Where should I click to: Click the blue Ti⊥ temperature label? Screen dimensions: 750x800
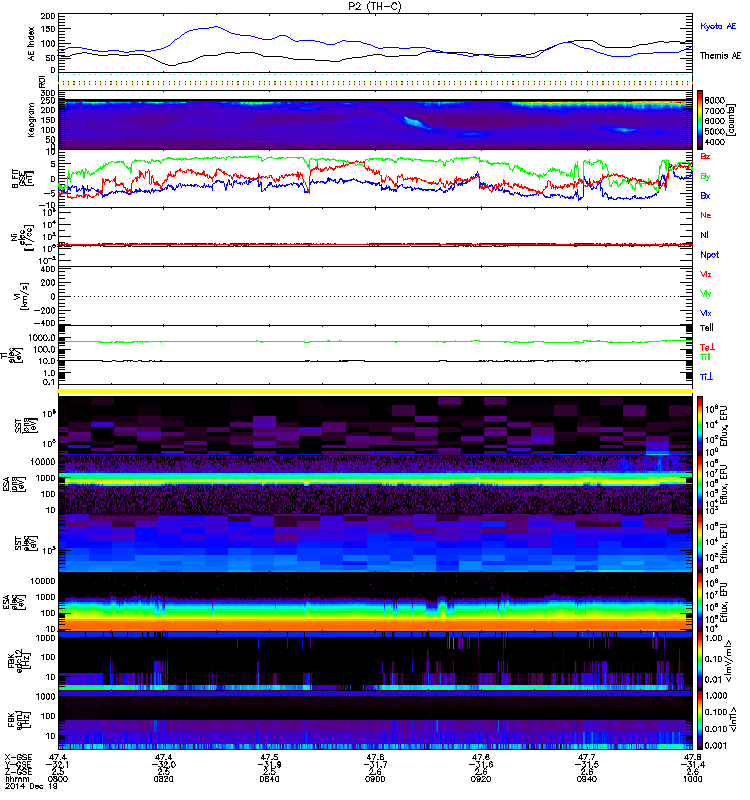pyautogui.click(x=706, y=377)
